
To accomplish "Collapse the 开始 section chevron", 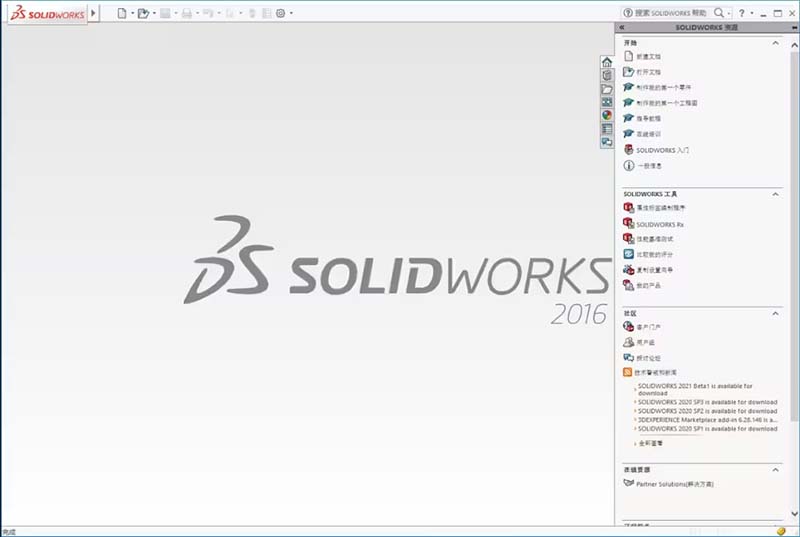I will click(x=776, y=43).
